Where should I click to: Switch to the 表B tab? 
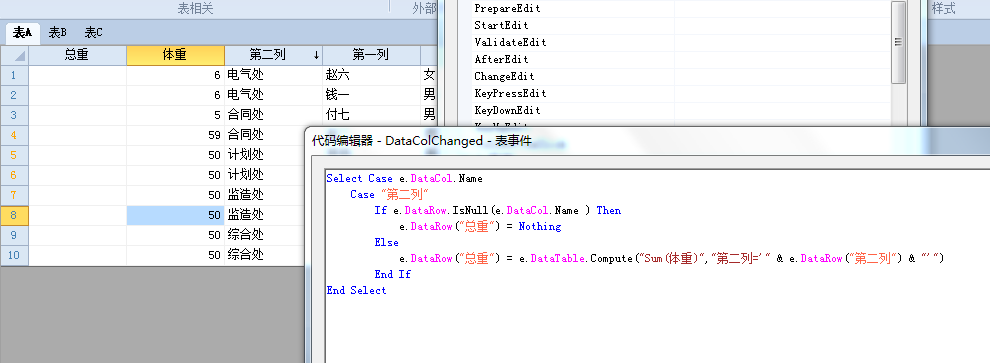point(58,33)
